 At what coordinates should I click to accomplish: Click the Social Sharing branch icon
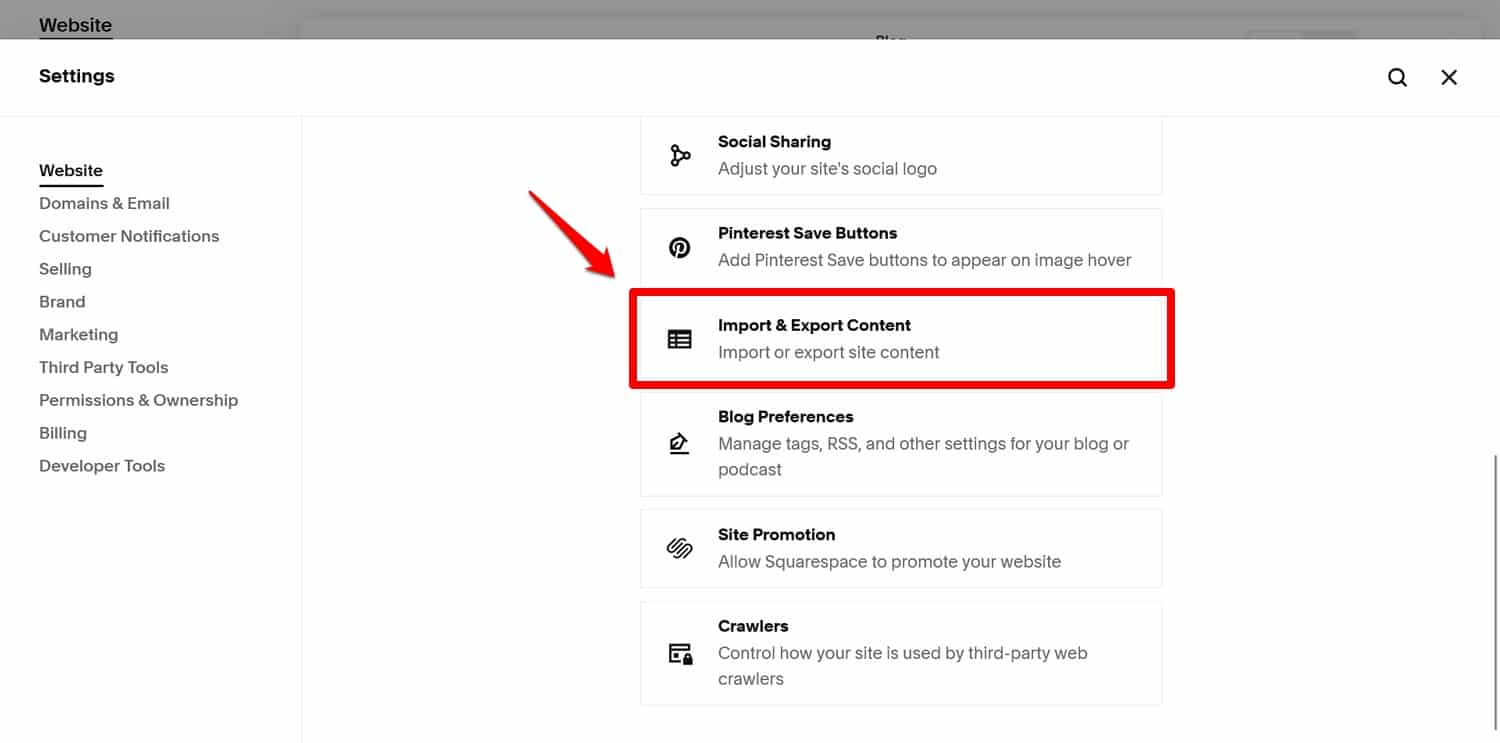(x=680, y=155)
